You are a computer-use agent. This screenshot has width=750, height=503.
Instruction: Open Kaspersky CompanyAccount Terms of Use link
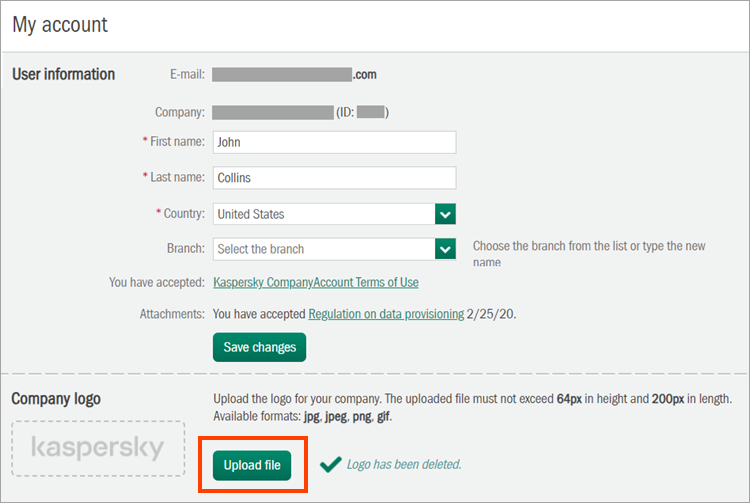(316, 283)
